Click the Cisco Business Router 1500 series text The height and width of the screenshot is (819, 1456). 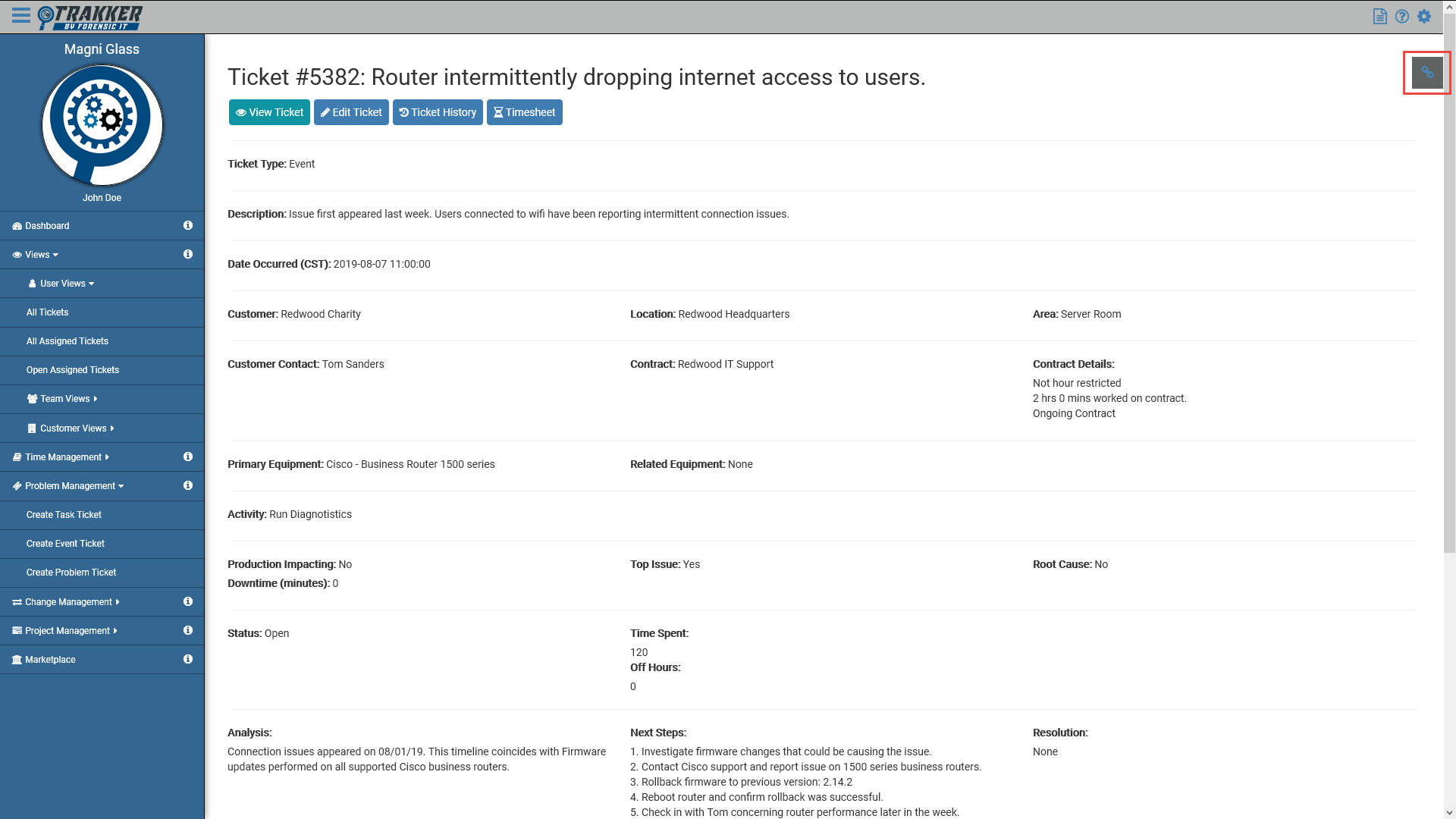[410, 464]
